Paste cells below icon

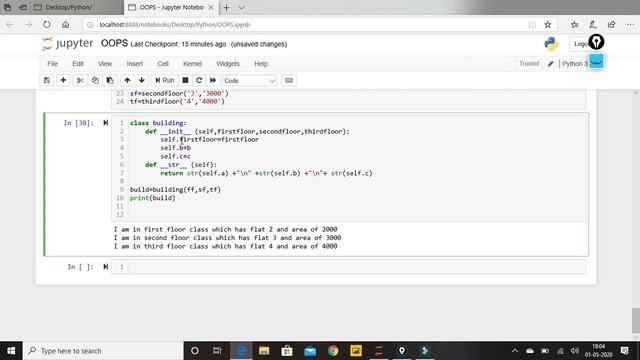pyautogui.click(x=110, y=80)
